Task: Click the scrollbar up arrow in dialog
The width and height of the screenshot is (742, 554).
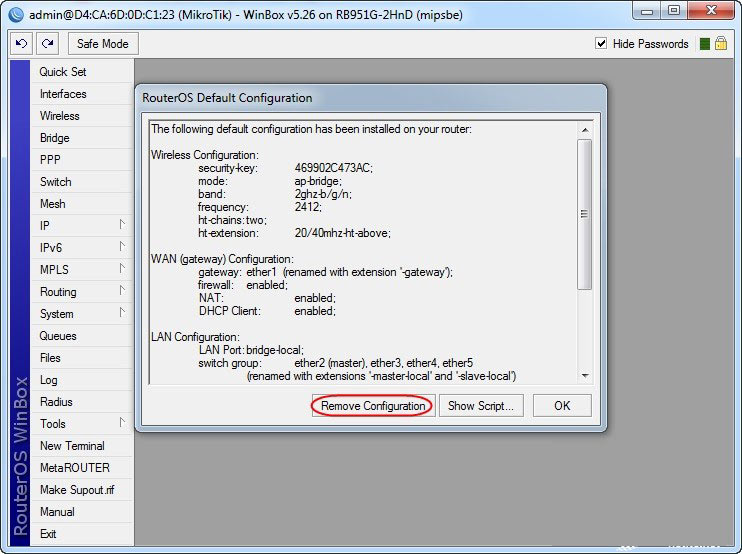Action: [585, 130]
